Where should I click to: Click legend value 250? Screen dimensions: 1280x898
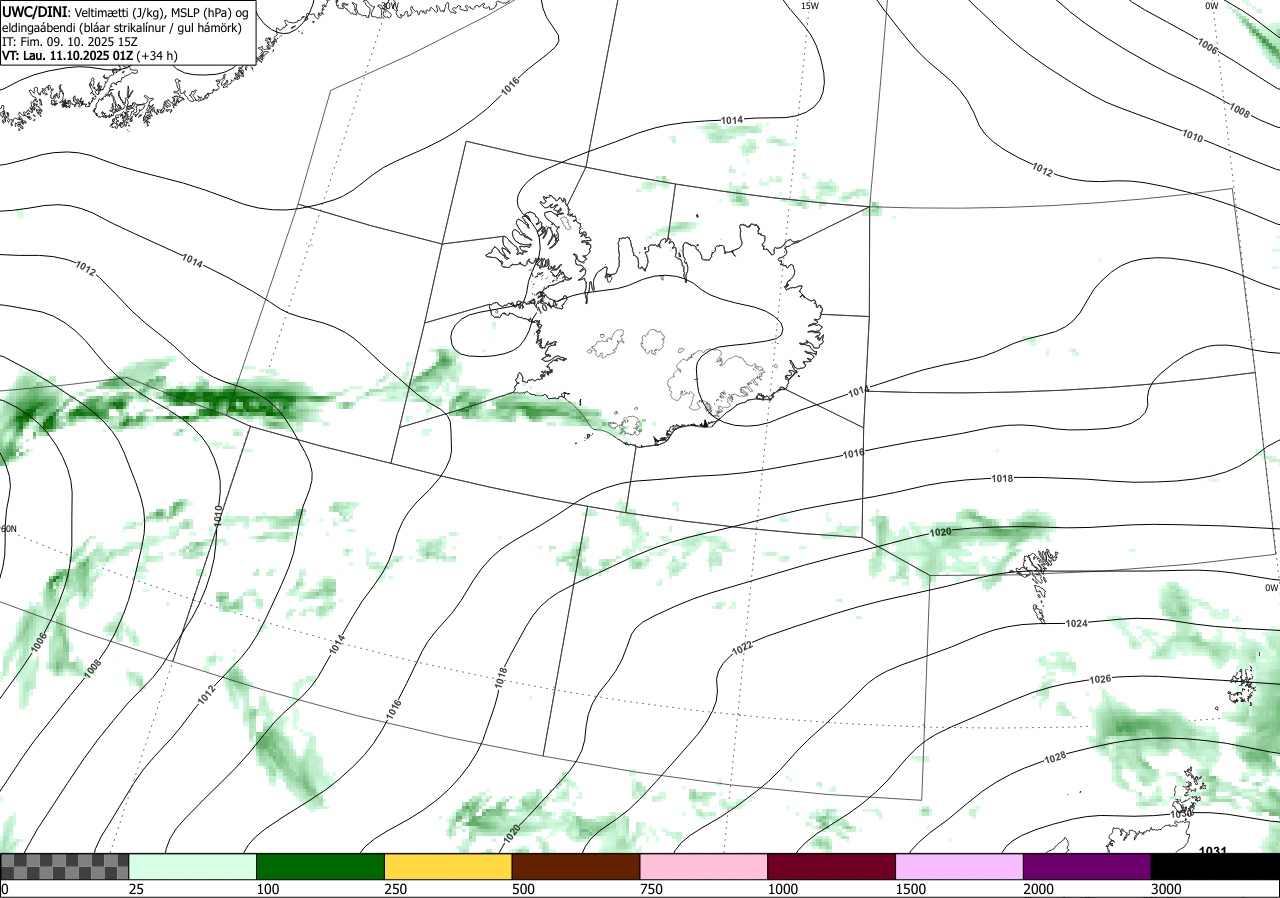[396, 889]
